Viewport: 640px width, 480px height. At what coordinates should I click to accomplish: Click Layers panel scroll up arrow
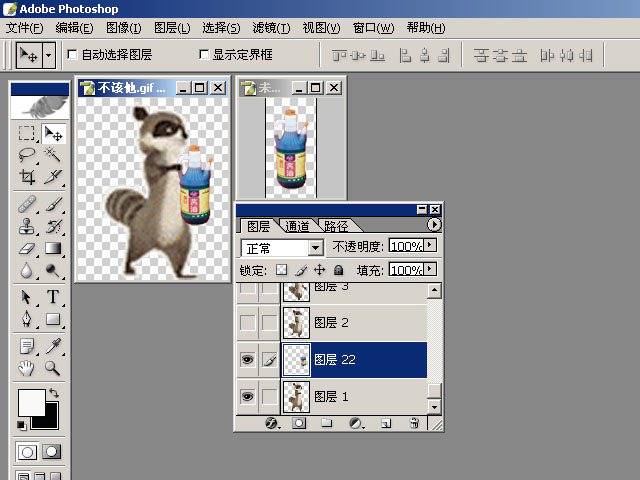point(434,291)
